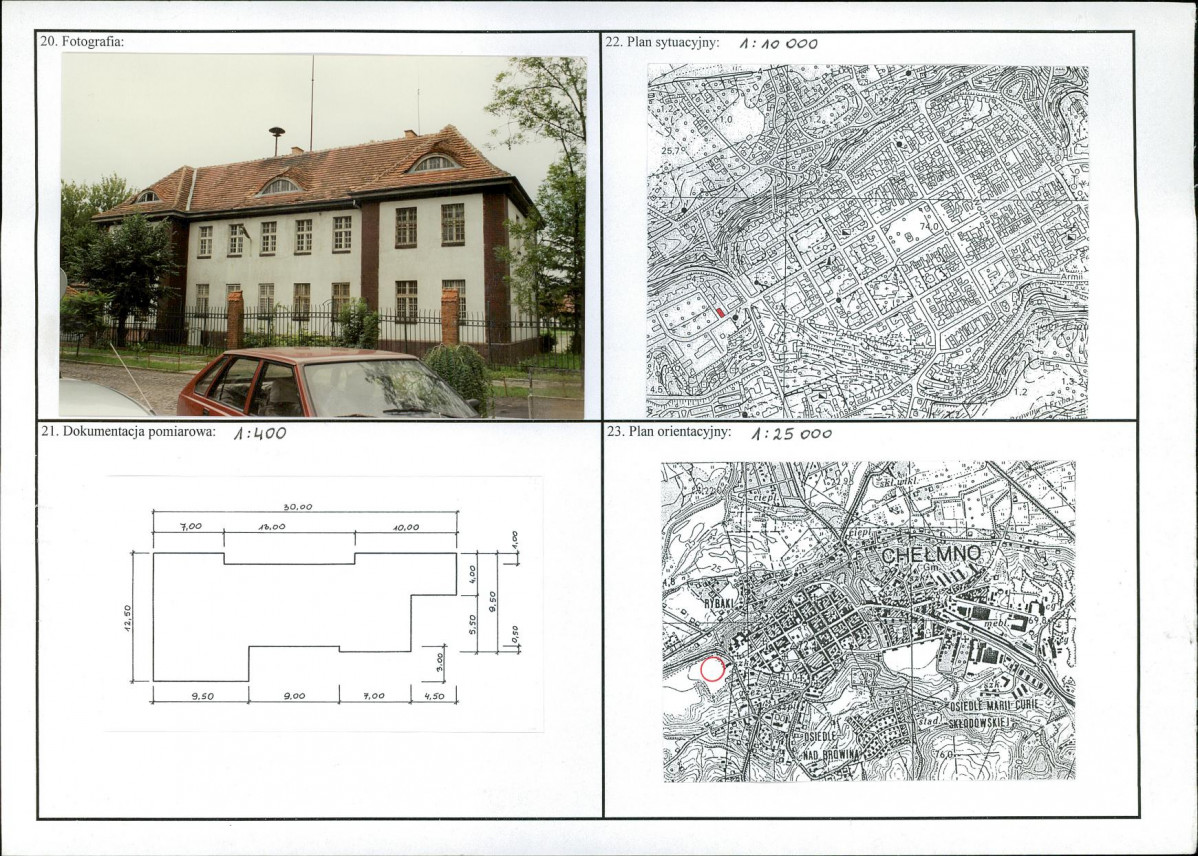Click the "74,0" elevation on situational plan
The height and width of the screenshot is (856, 1198).
tap(929, 227)
